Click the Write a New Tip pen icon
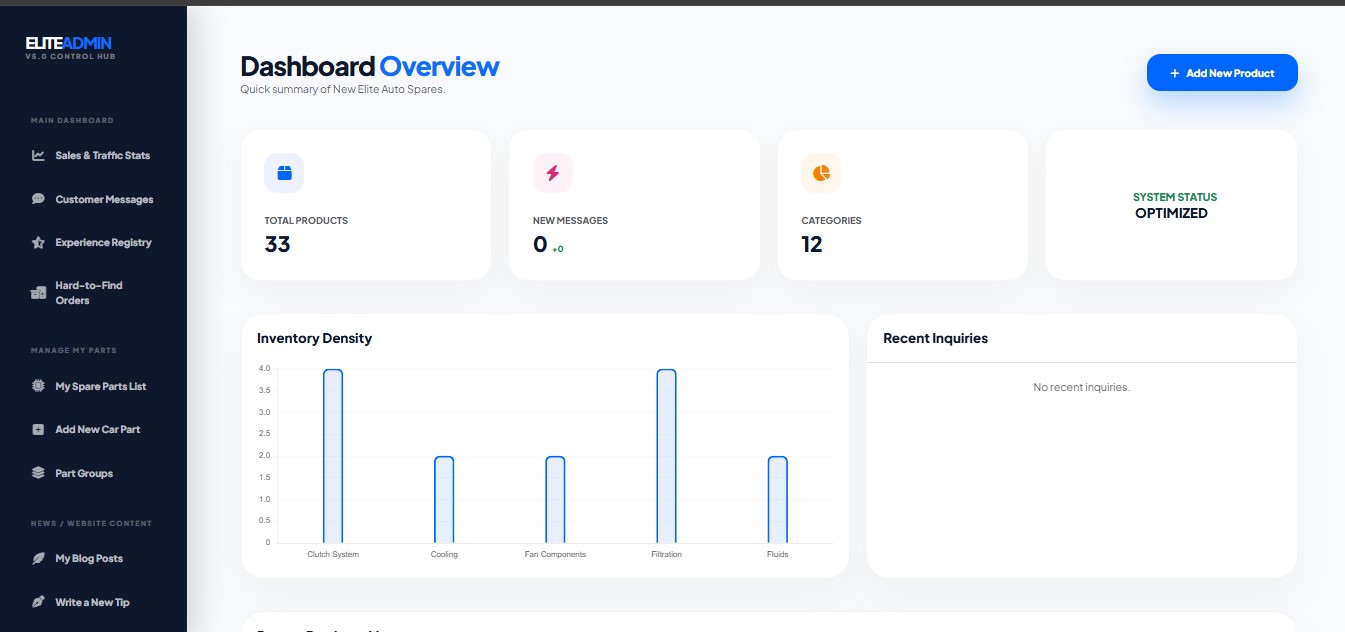 38,602
